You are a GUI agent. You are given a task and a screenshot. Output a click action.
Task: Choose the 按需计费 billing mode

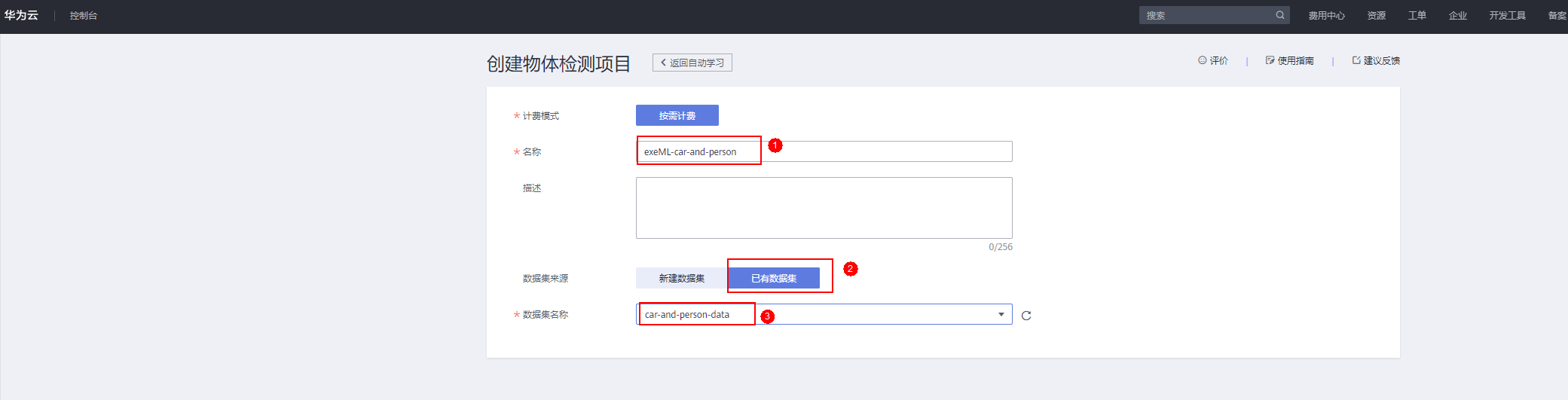click(x=677, y=115)
